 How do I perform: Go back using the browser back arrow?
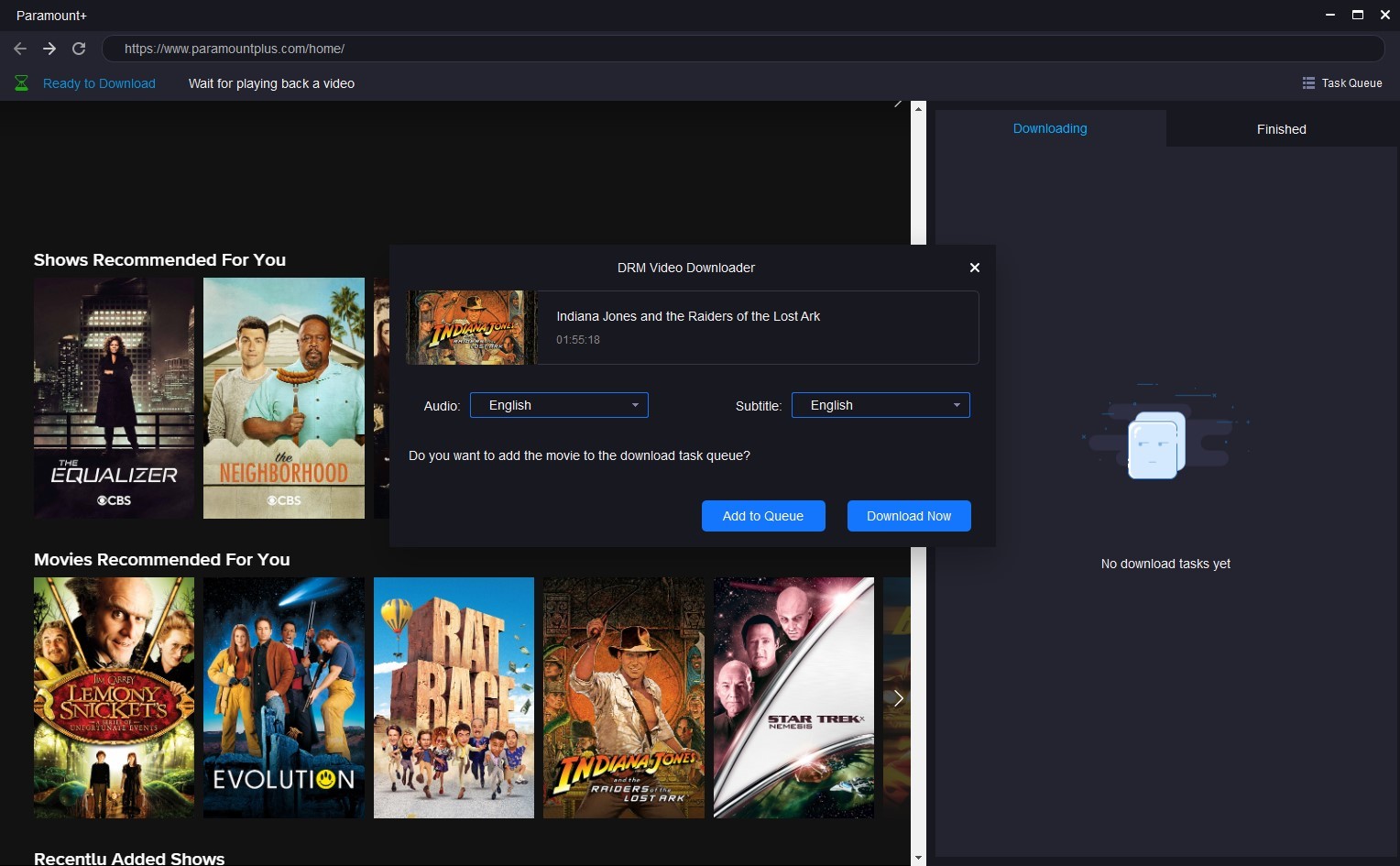pyautogui.click(x=20, y=49)
